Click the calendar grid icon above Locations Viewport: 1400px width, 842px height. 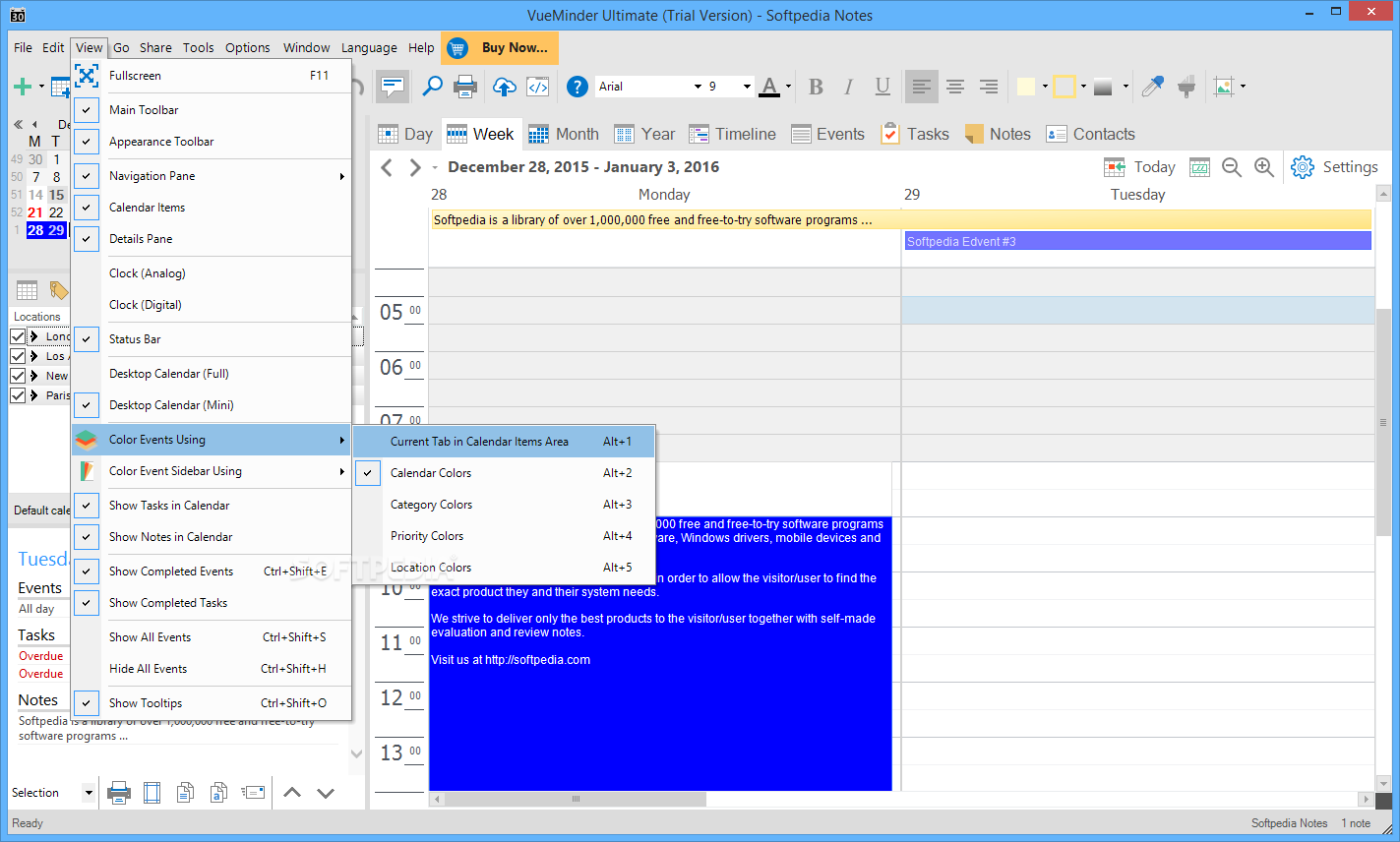coord(27,290)
